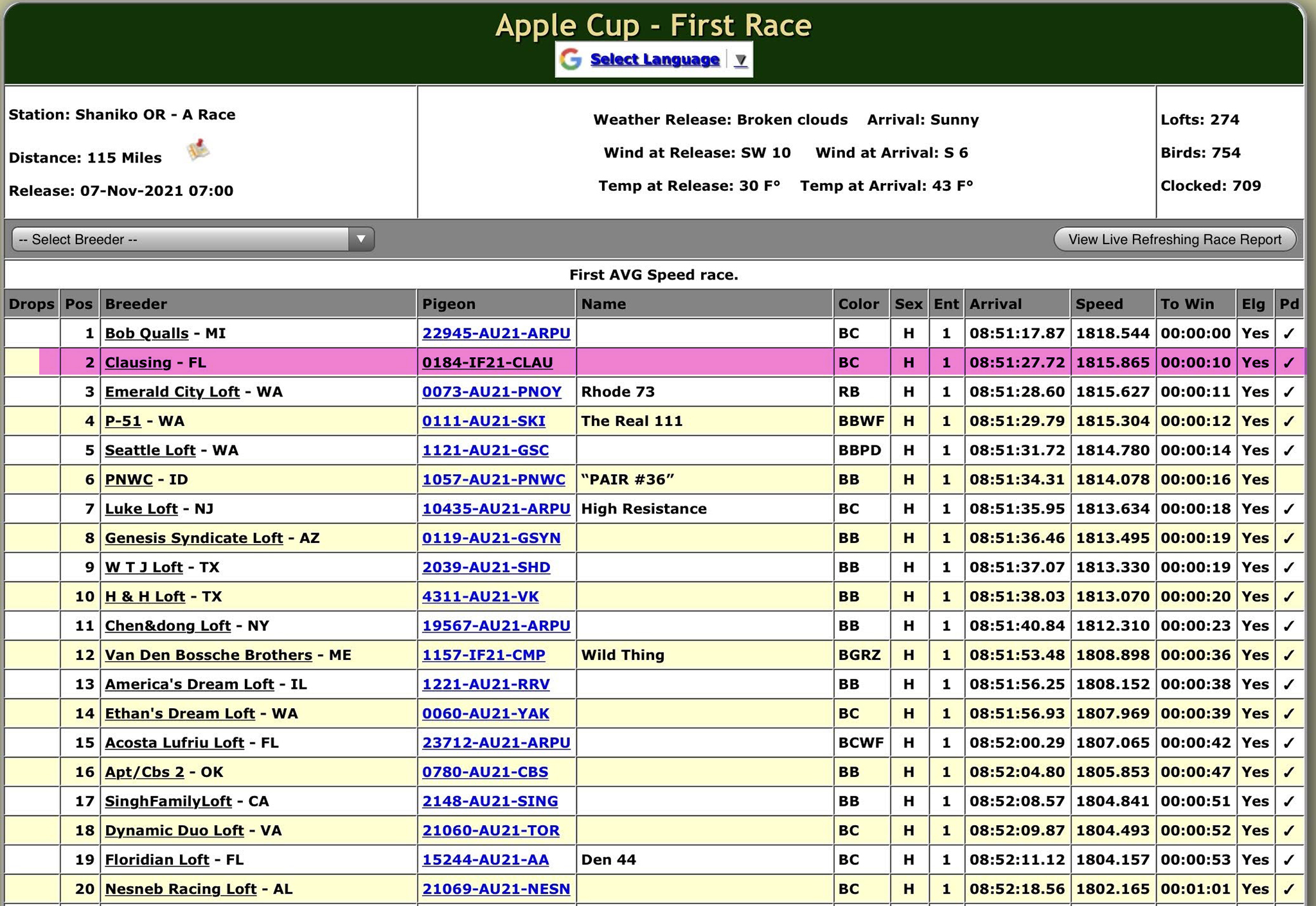Click the Arrival column header

point(995,304)
